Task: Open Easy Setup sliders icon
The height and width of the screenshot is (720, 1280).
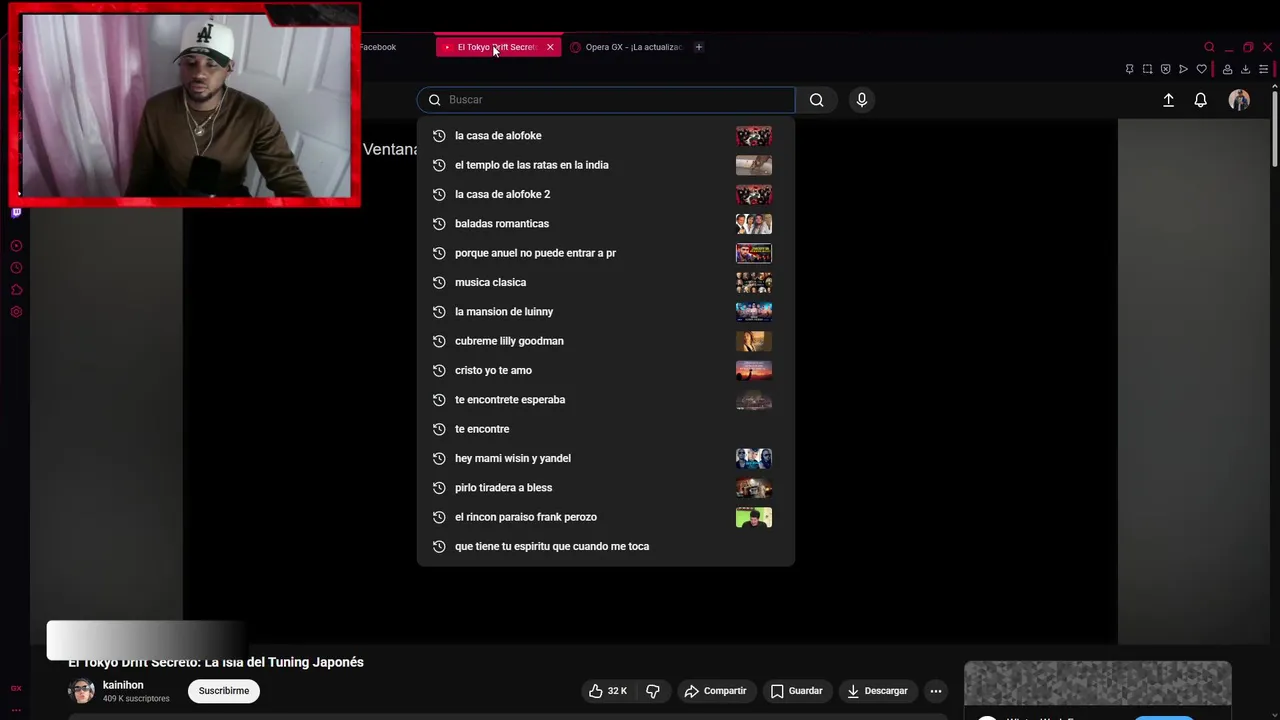Action: 1263,69
